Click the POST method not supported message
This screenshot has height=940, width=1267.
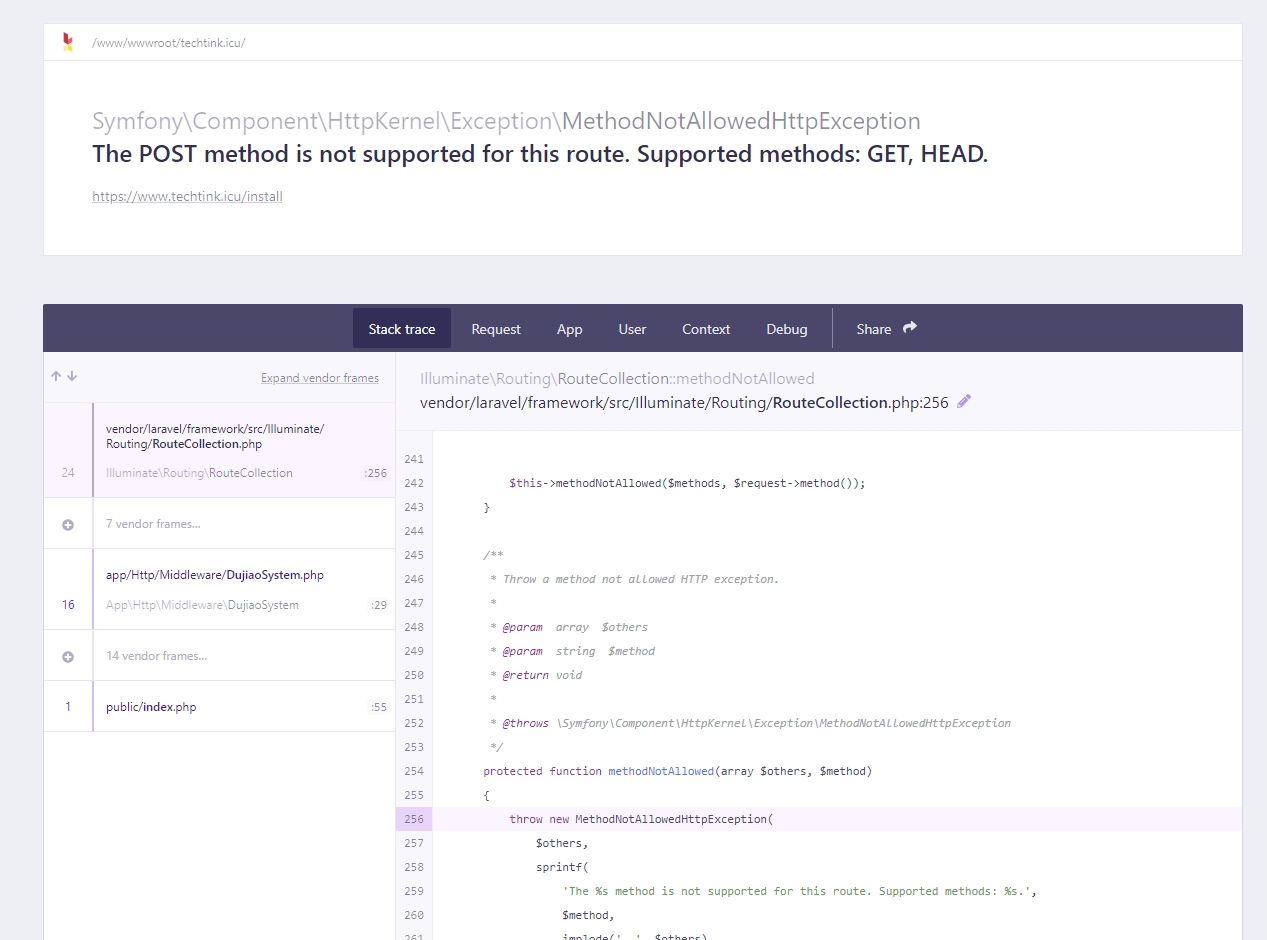[x=540, y=154]
